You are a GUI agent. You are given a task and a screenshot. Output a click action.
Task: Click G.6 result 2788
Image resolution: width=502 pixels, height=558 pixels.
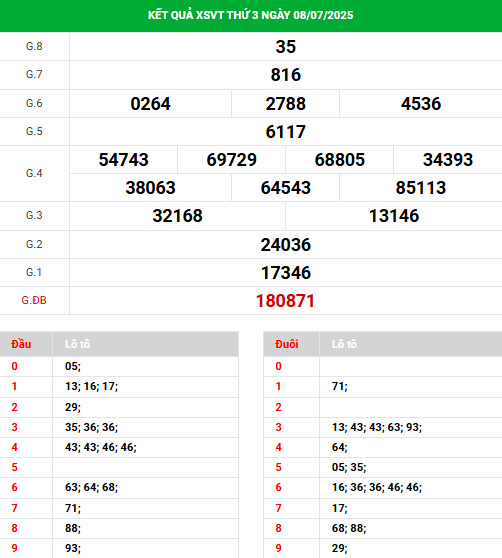coord(285,104)
